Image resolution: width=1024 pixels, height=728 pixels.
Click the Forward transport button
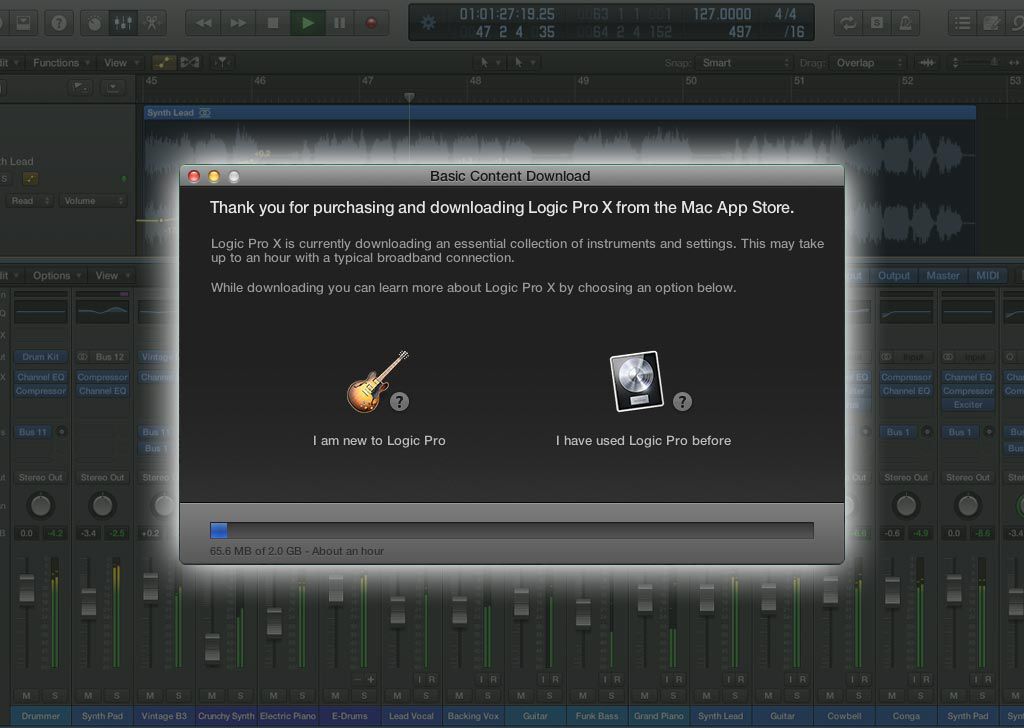point(238,24)
